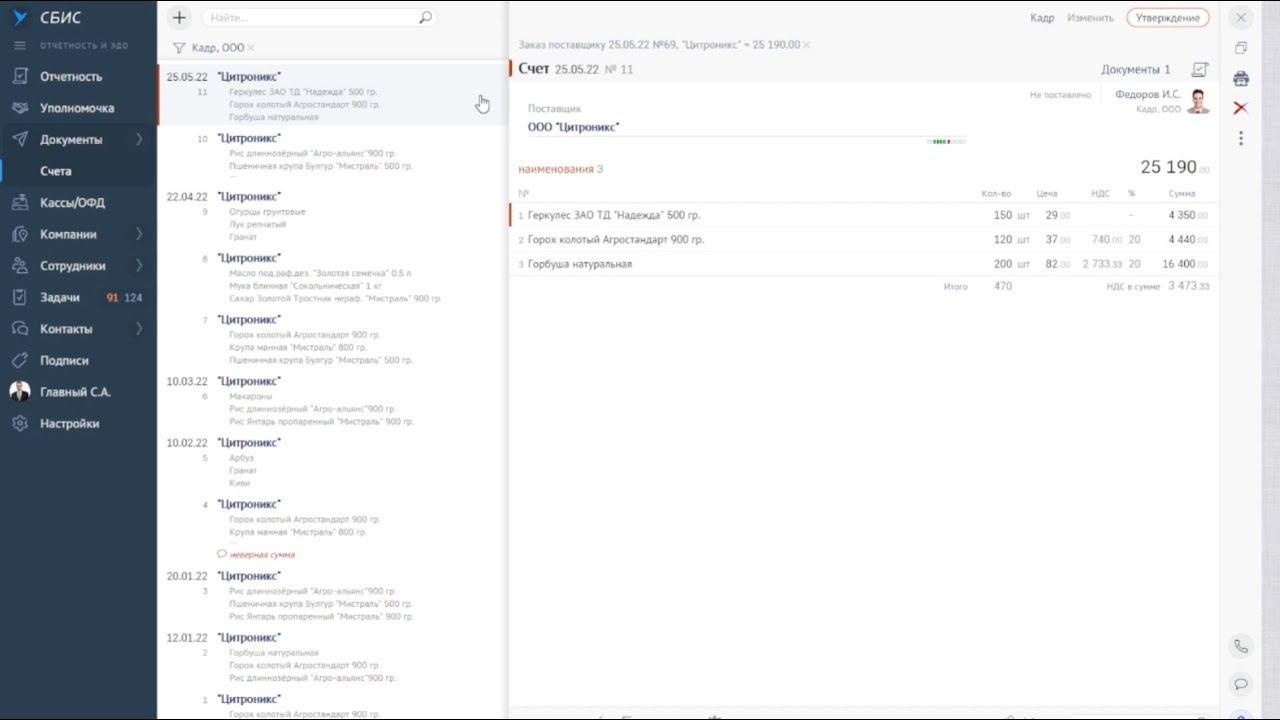
Task: Remove the Кадр, ООО filter
Action: click(x=251, y=48)
